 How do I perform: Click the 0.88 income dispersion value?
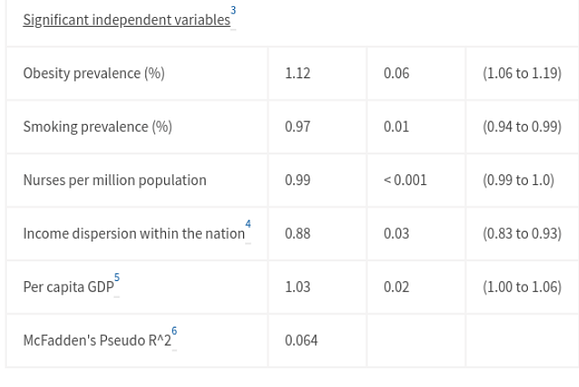click(298, 234)
